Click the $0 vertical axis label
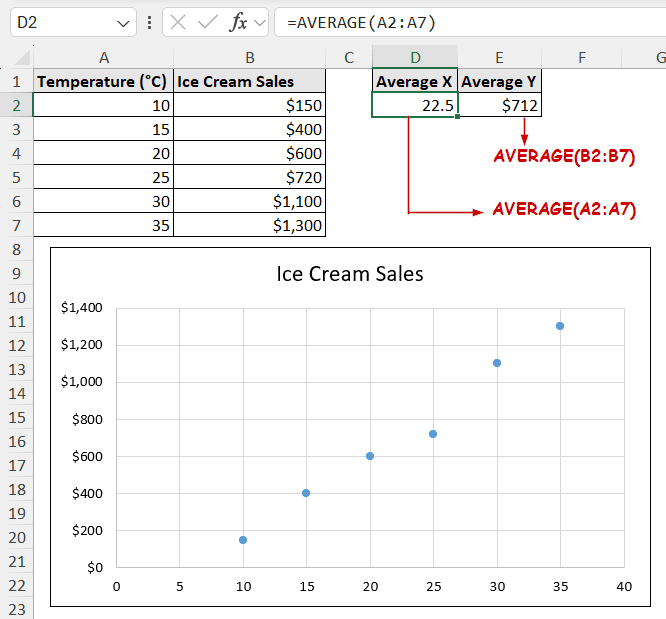Image resolution: width=666 pixels, height=619 pixels. 95,567
